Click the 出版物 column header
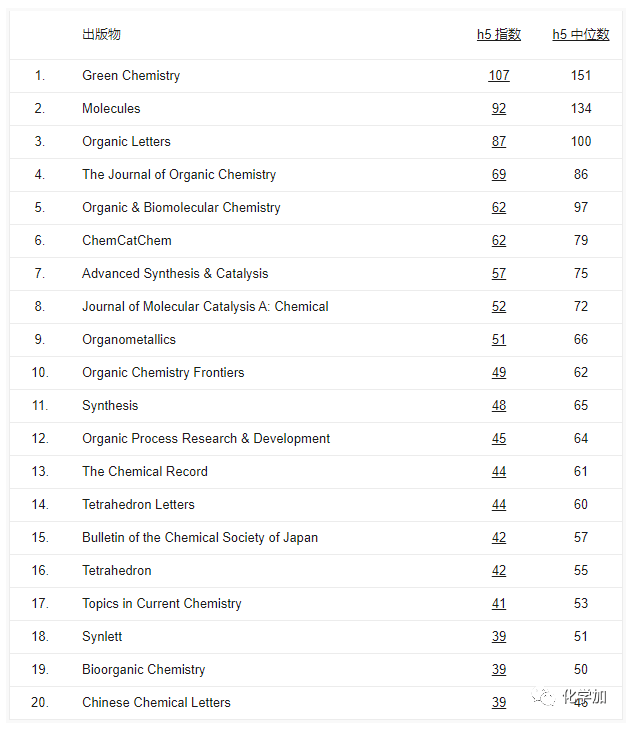Screen dimensions: 630x729 pos(101,35)
